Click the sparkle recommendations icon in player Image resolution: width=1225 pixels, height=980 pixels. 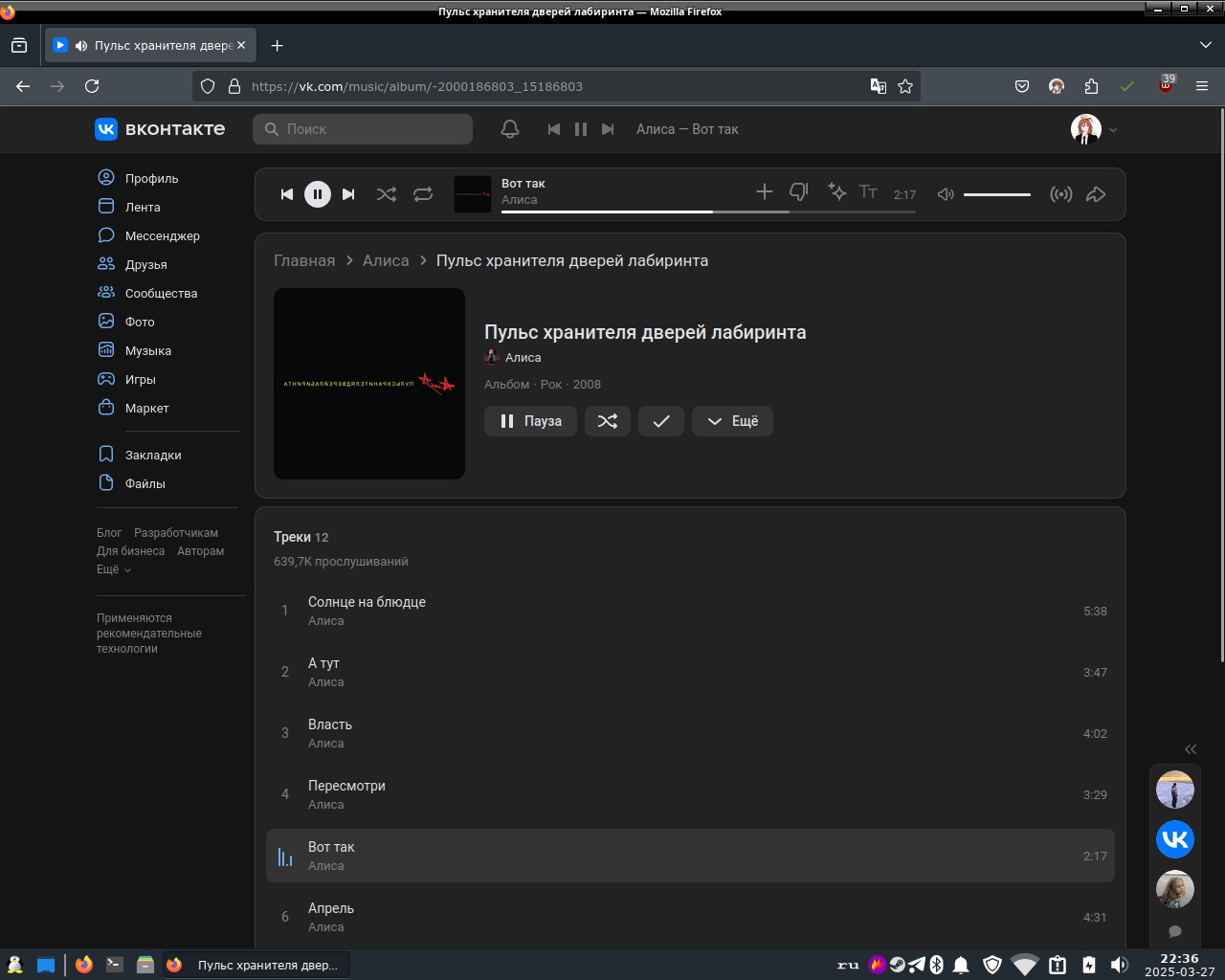[836, 192]
